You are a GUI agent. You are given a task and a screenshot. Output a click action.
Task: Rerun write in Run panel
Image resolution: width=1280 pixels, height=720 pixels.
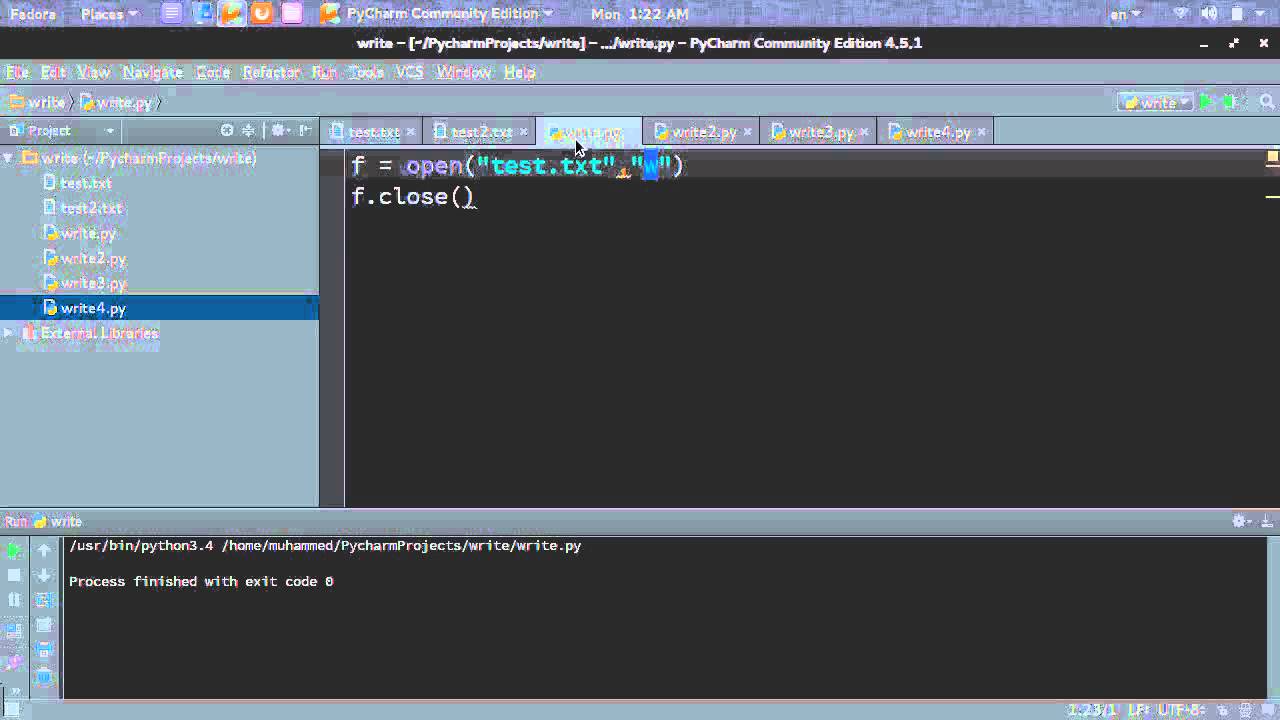pyautogui.click(x=14, y=549)
